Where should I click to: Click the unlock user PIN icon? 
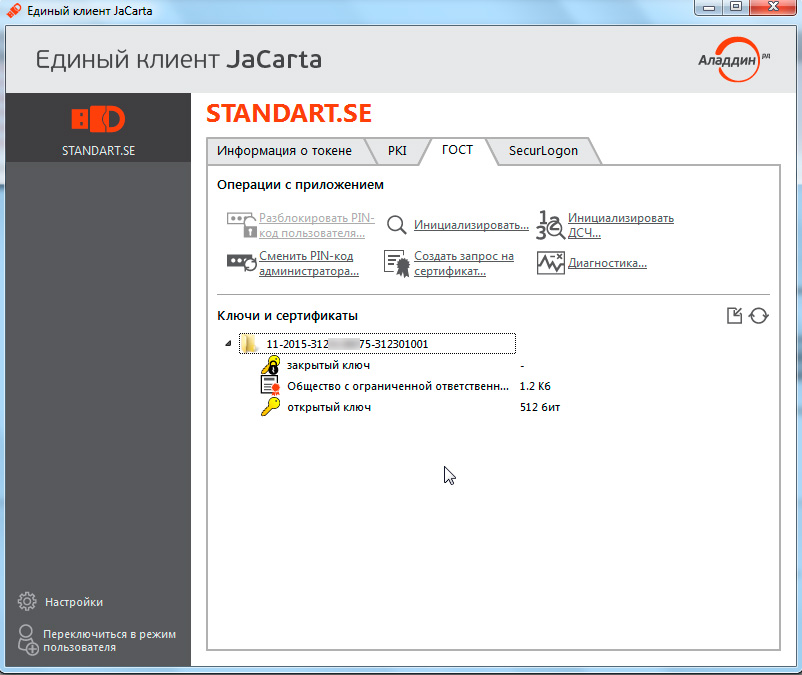pyautogui.click(x=241, y=225)
